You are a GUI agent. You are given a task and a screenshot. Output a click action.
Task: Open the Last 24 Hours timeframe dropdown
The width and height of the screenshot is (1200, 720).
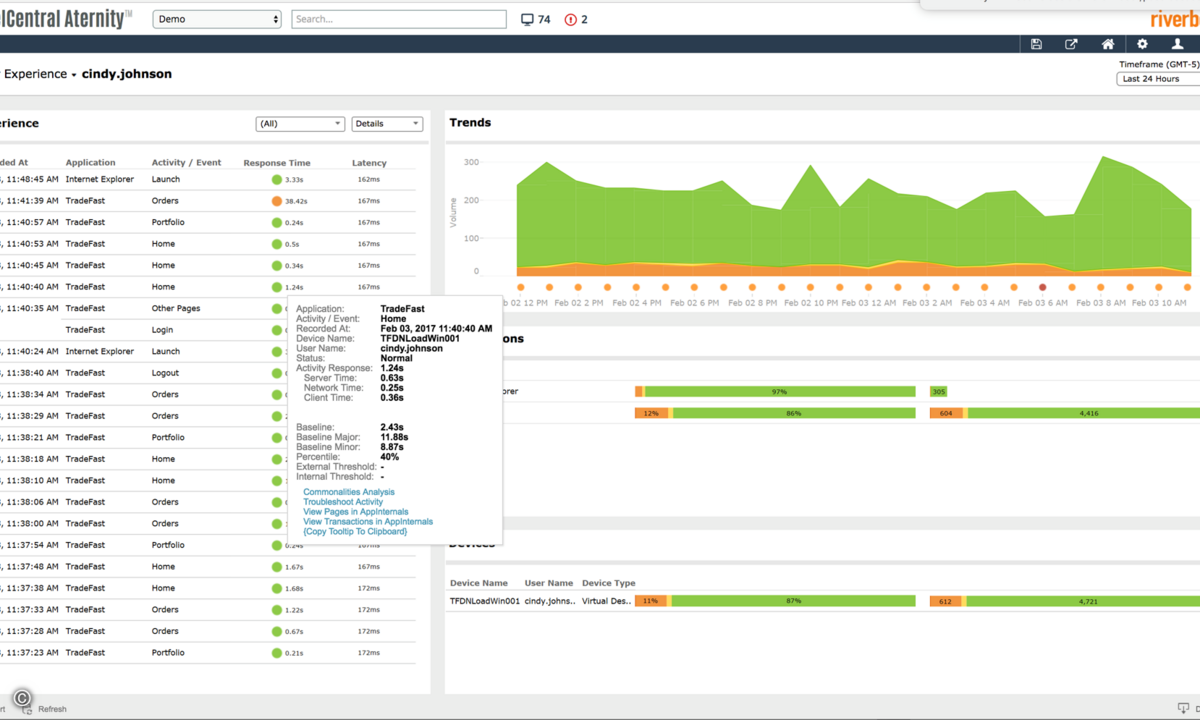click(x=1158, y=78)
